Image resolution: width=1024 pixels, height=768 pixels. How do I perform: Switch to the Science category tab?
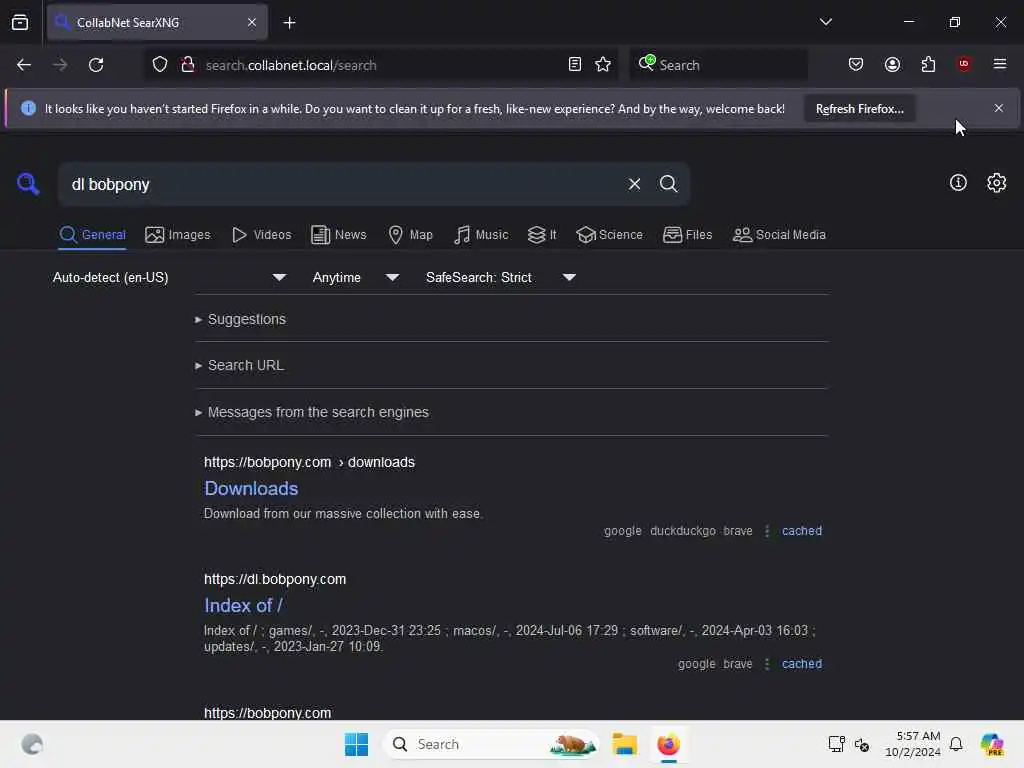click(x=609, y=235)
